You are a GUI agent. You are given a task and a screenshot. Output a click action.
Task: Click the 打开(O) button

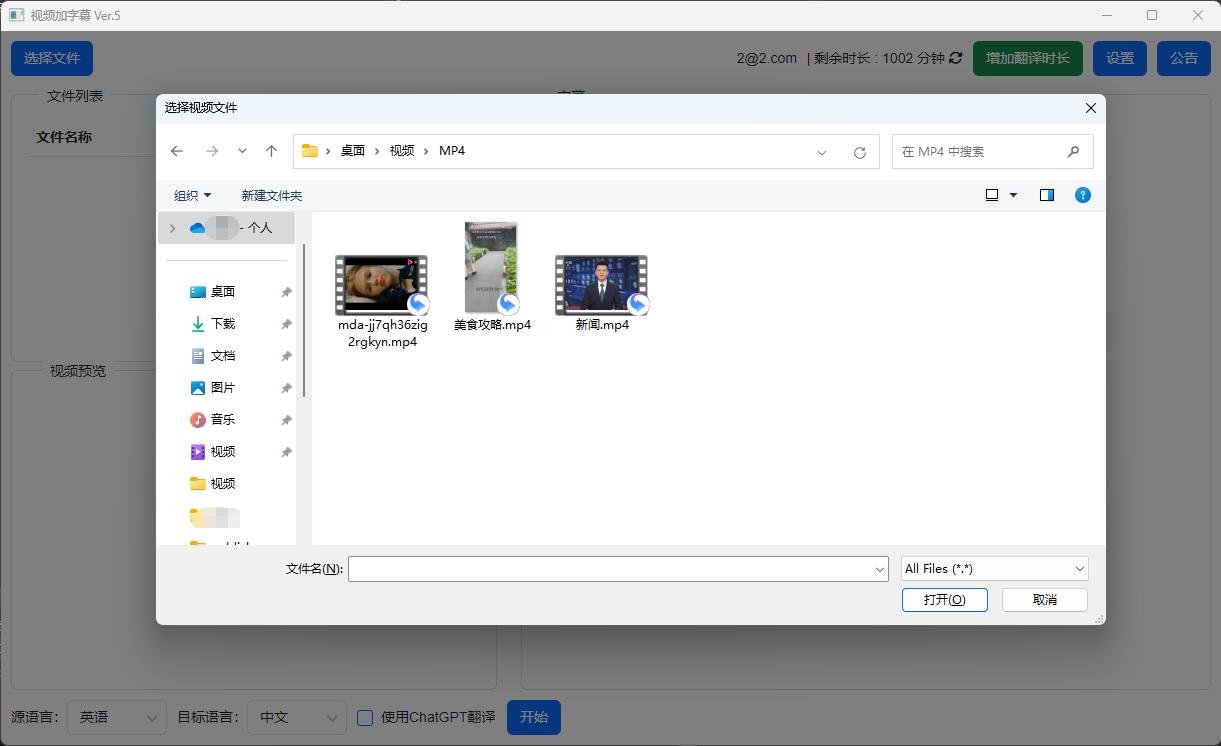tap(944, 599)
